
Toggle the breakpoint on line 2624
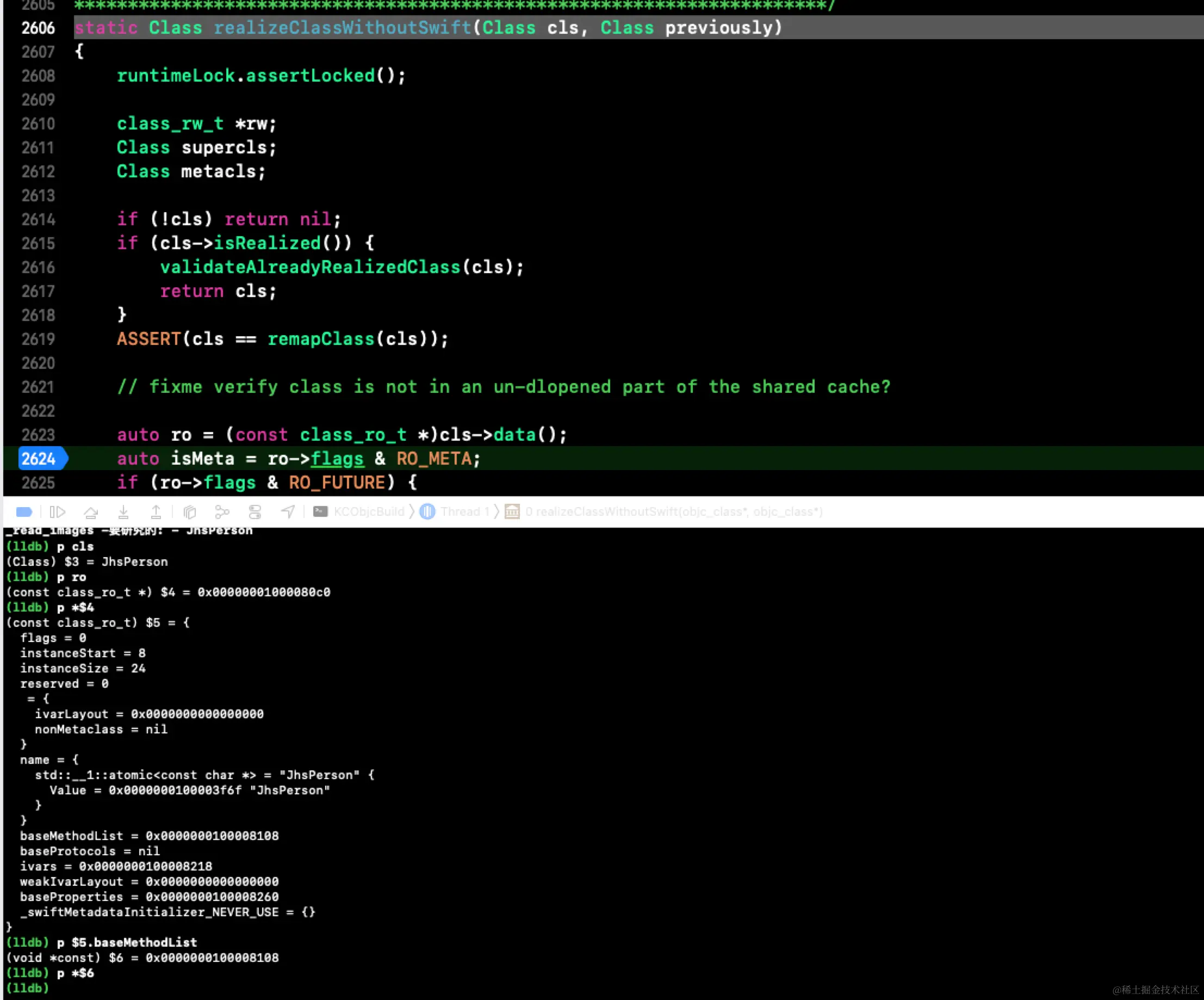click(x=39, y=459)
